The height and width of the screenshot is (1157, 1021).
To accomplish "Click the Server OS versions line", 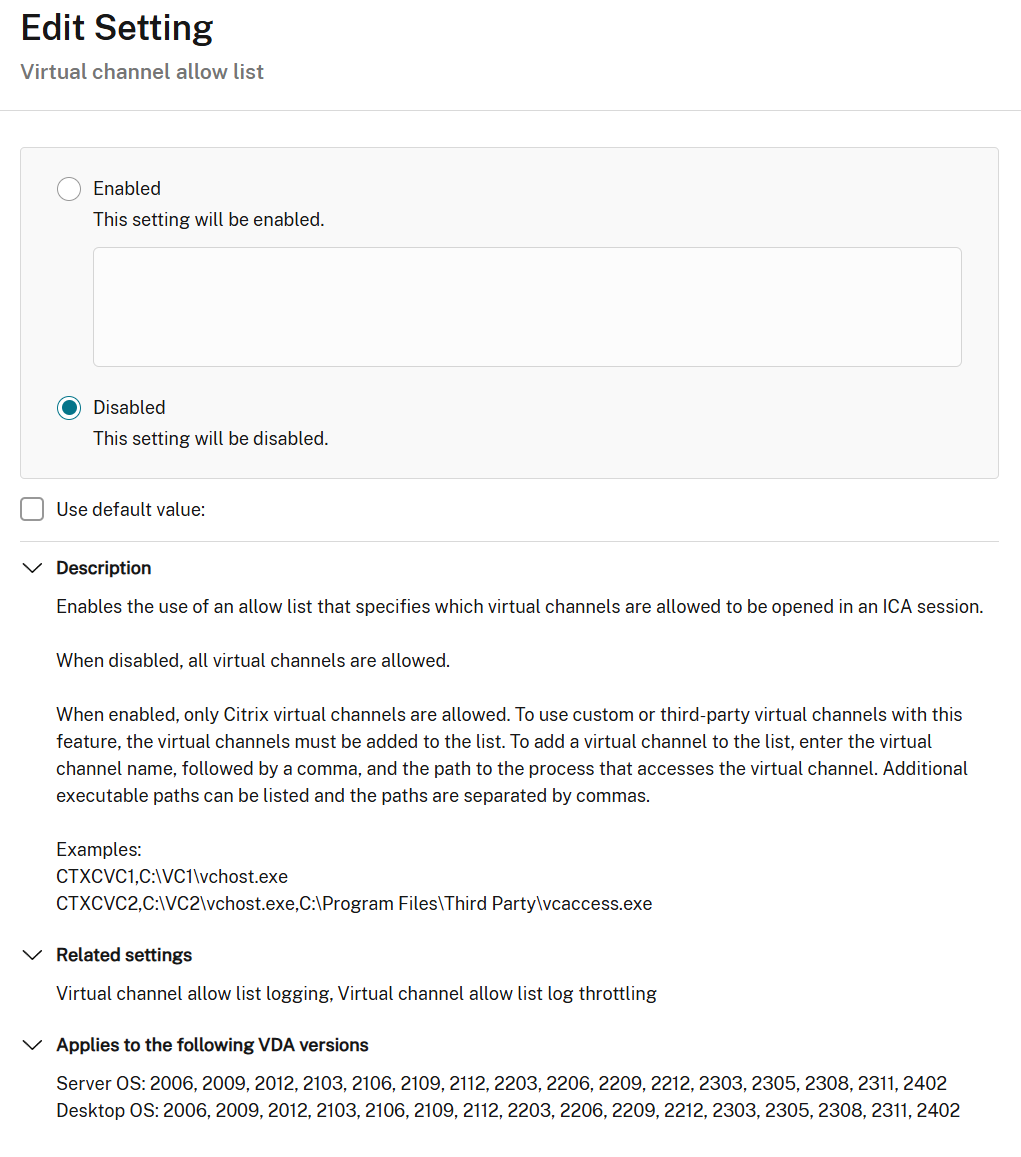I will click(x=501, y=1084).
